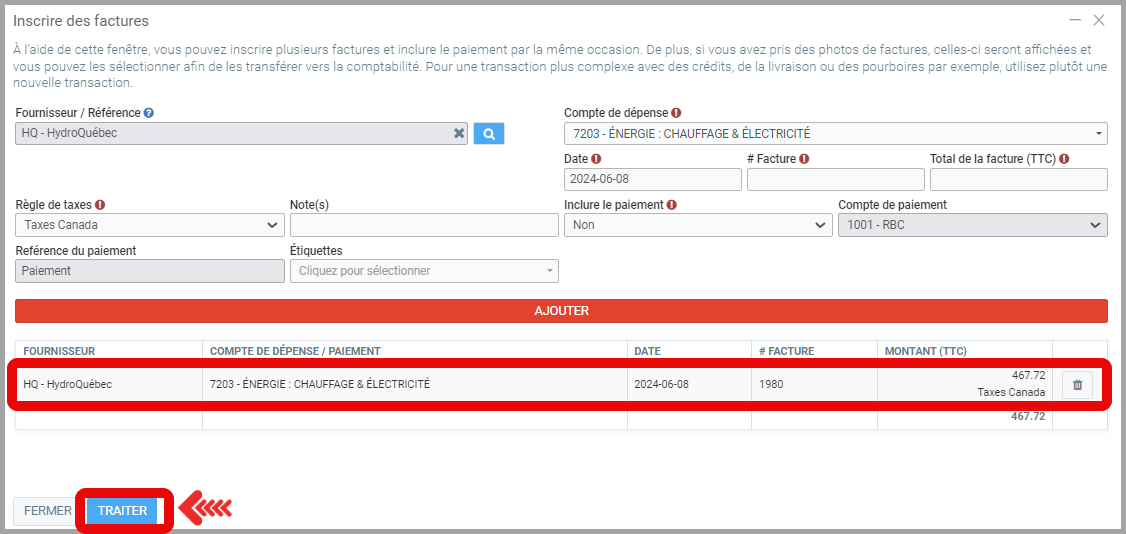Click the TRAITER button
Screen dimensions: 1126x534
click(122, 511)
